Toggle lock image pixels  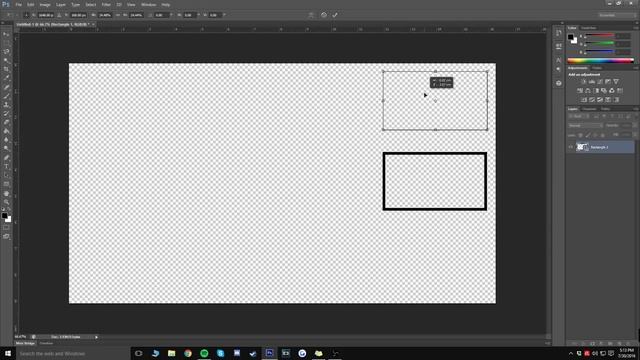[x=588, y=135]
